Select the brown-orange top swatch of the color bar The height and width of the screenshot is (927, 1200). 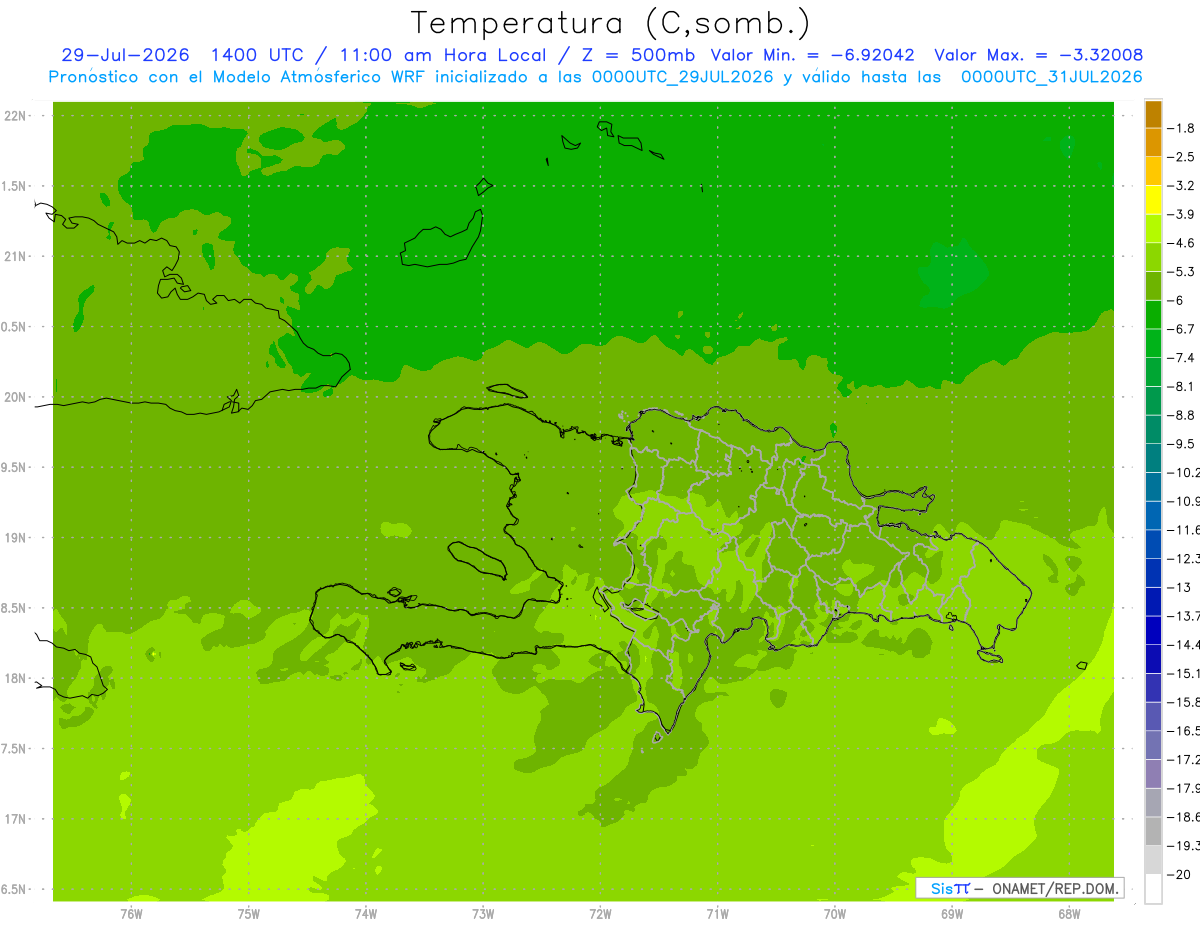pyautogui.click(x=1153, y=114)
